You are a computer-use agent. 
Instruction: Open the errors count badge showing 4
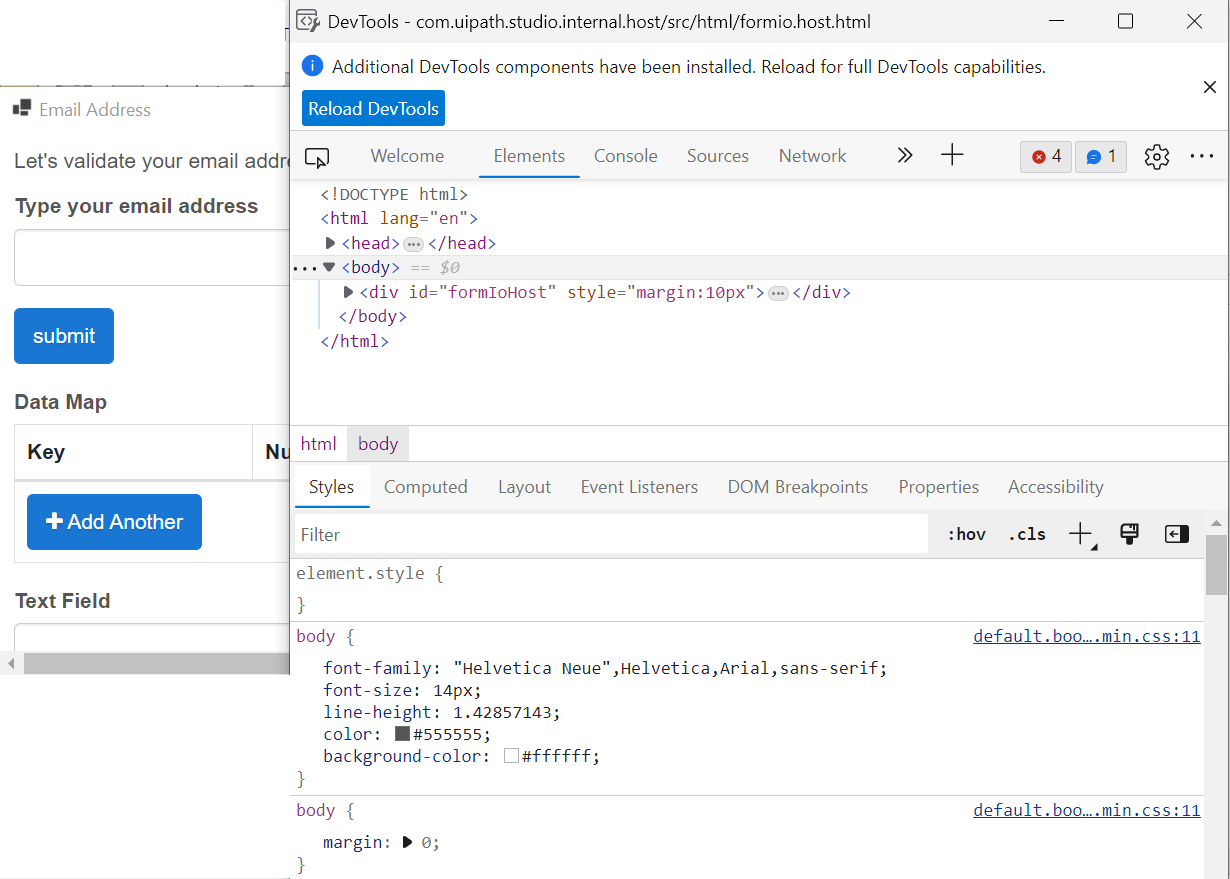[x=1046, y=157]
